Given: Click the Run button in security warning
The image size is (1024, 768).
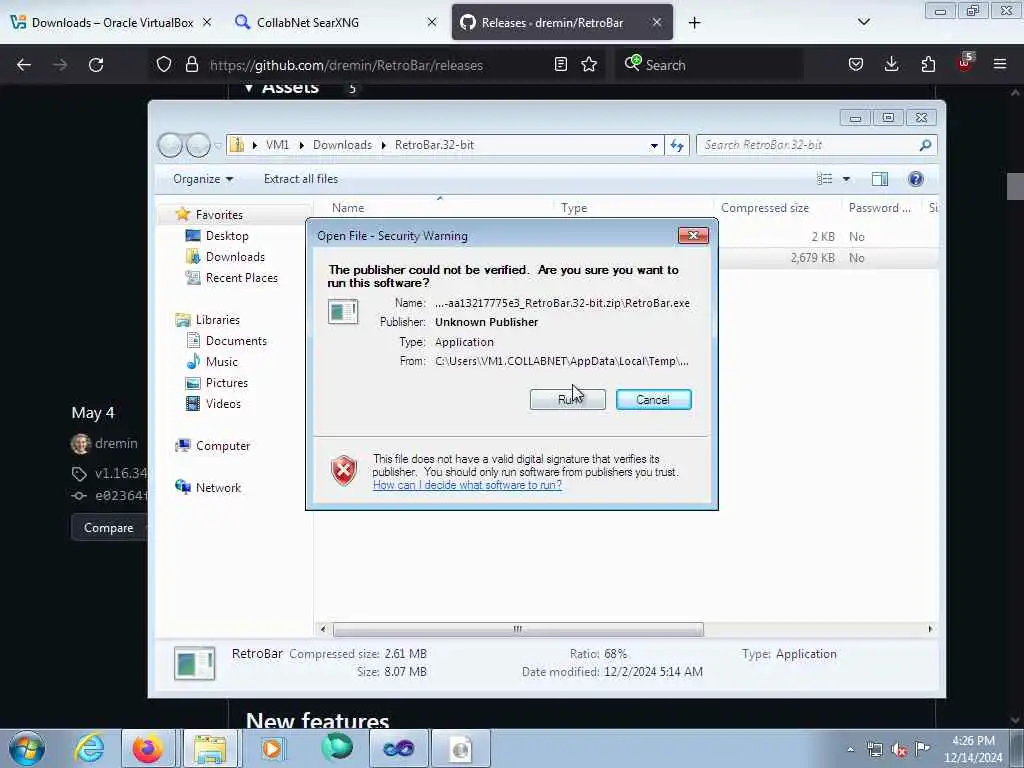Looking at the screenshot, I should (568, 400).
